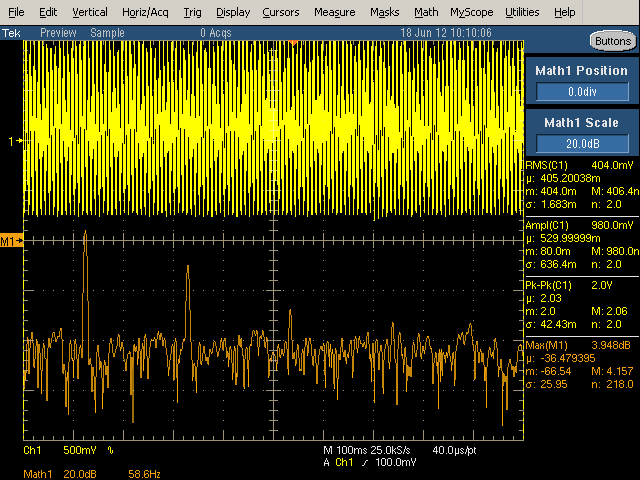The width and height of the screenshot is (640, 480).
Task: Select the tallest FFT peak on Math1
Action: [85, 233]
